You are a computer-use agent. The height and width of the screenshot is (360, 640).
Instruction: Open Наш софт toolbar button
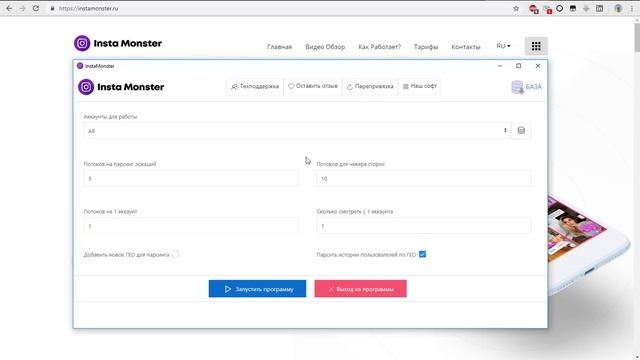420,87
